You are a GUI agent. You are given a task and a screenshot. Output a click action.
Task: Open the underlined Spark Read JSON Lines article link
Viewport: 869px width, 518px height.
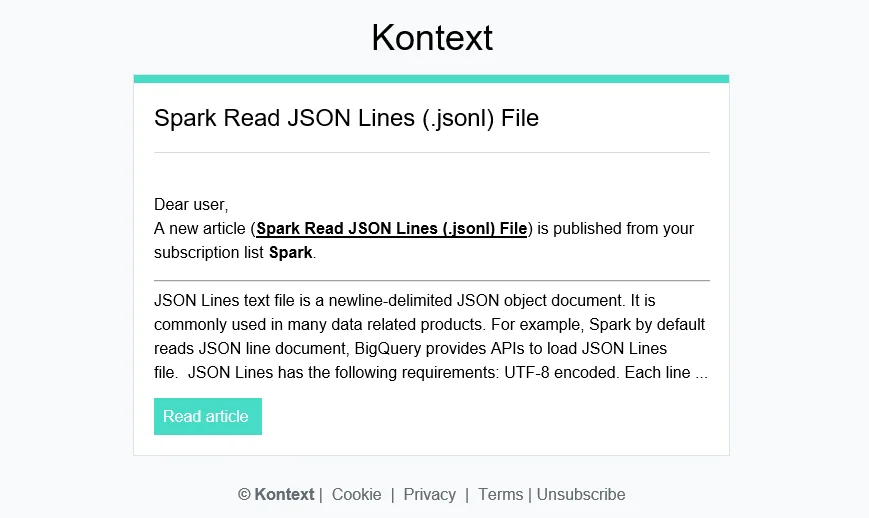[391, 229]
